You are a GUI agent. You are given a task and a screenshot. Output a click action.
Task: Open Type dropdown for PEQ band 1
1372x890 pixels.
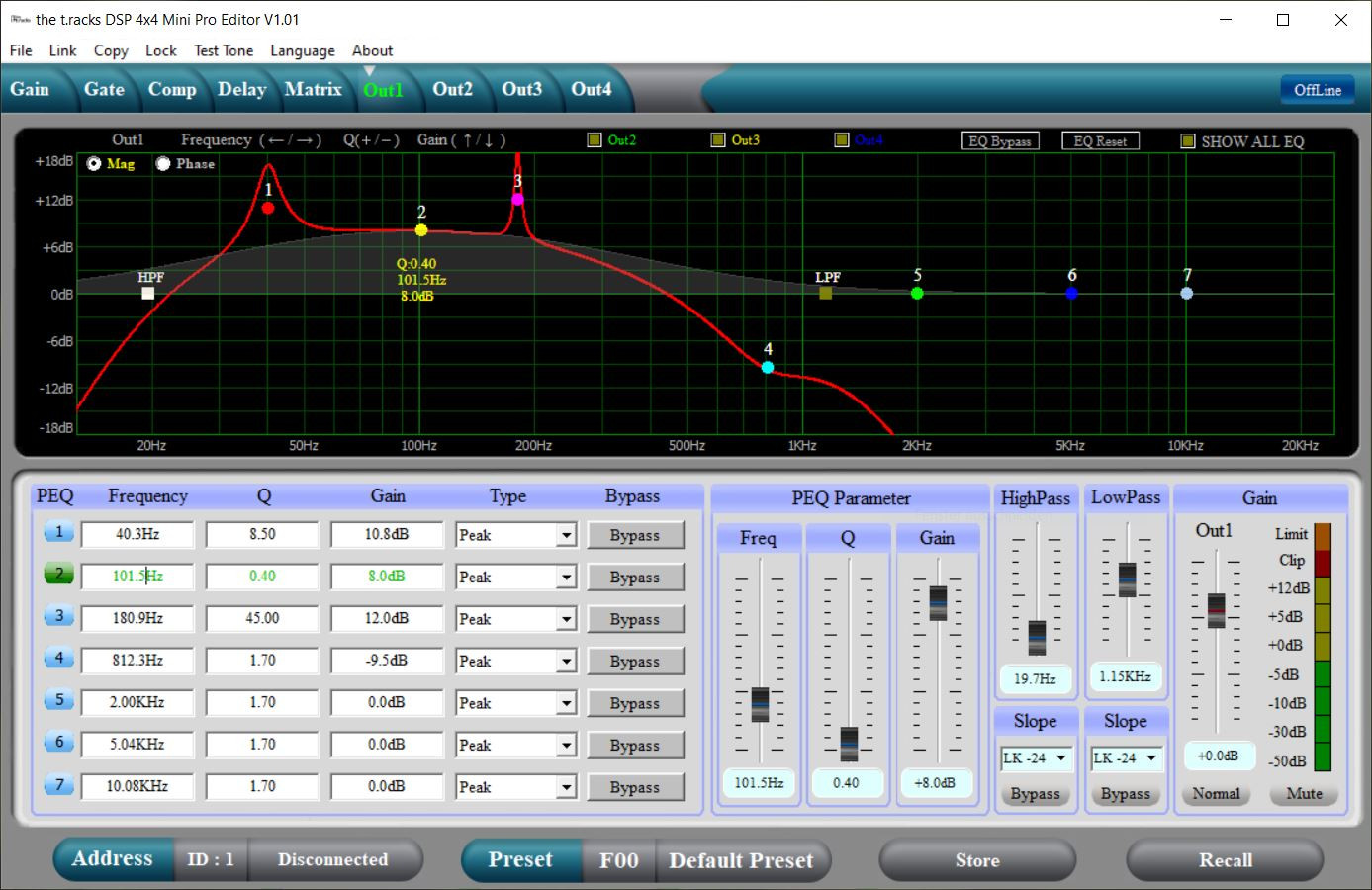[x=566, y=536]
